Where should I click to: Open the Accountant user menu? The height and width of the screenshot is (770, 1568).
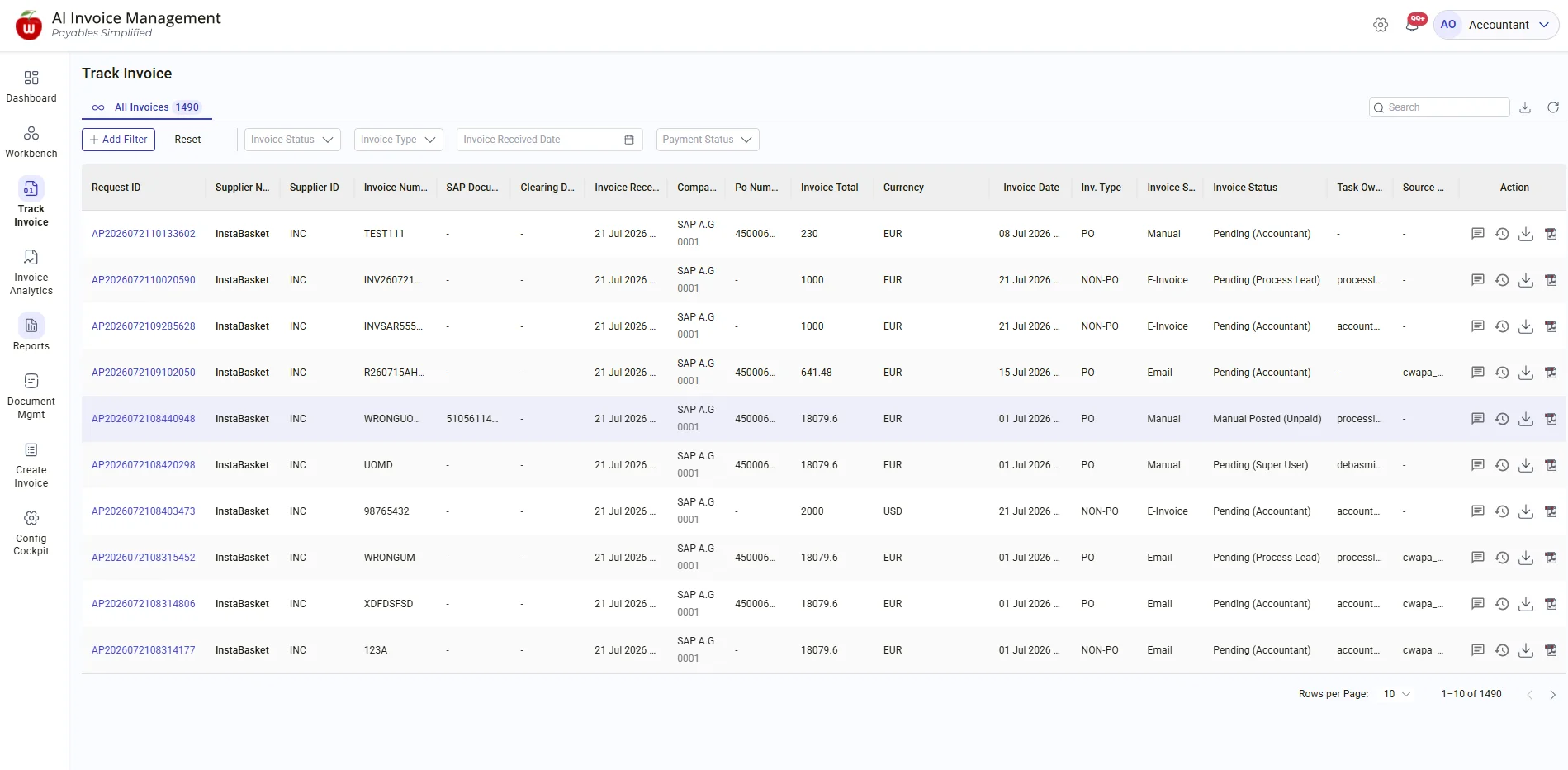pos(1496,25)
